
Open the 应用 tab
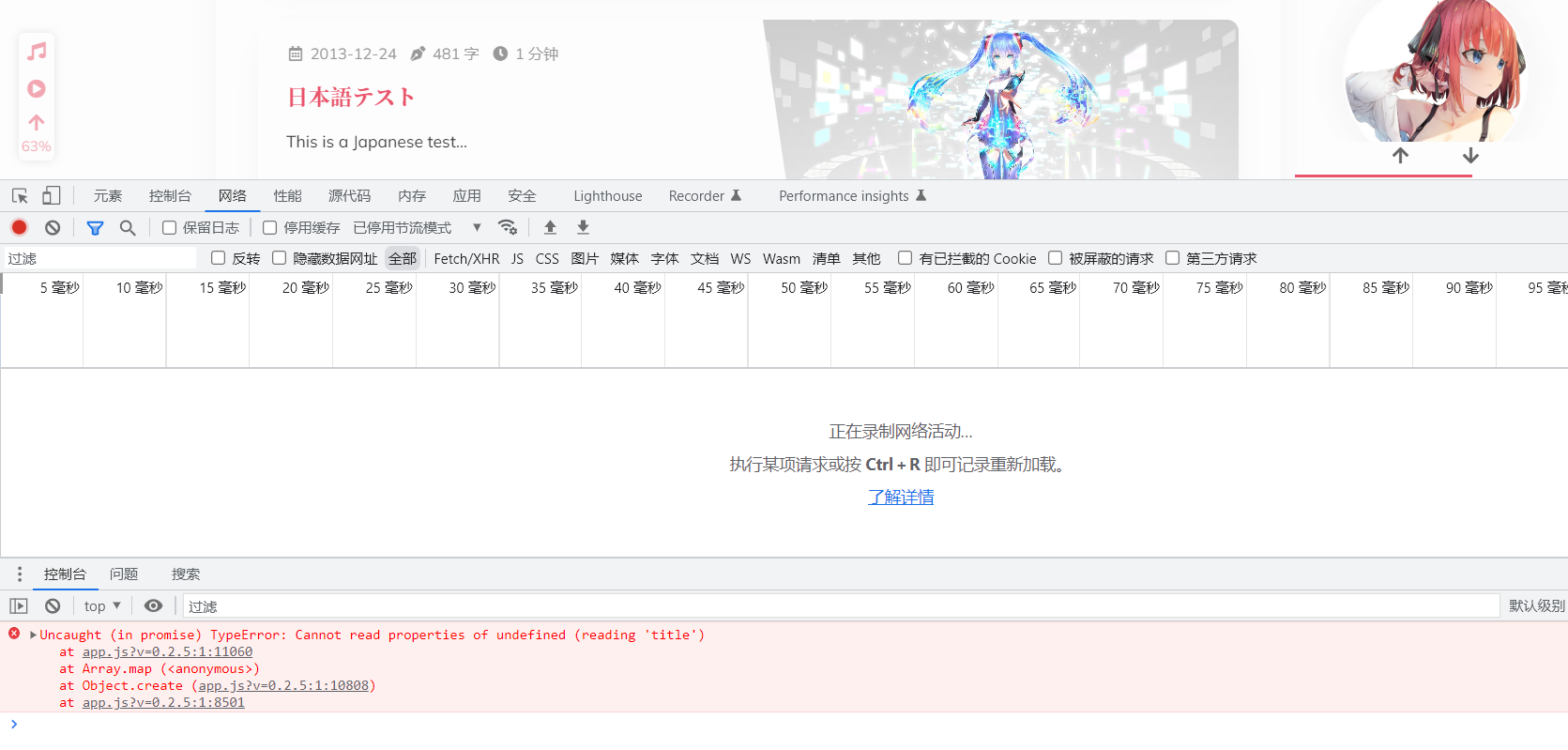pos(467,195)
